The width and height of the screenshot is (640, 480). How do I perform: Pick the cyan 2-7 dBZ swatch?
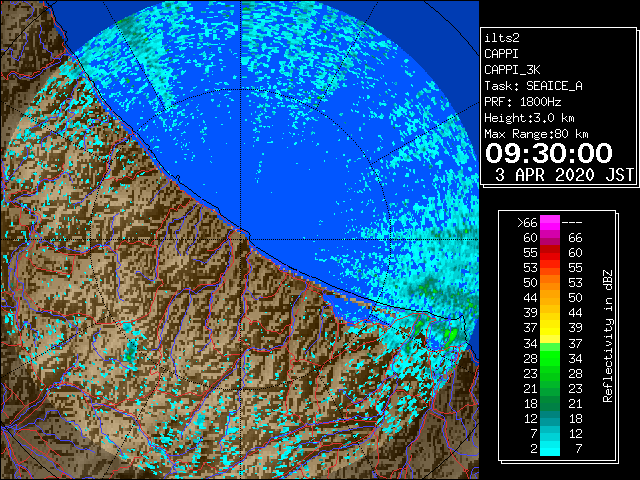(x=550, y=448)
